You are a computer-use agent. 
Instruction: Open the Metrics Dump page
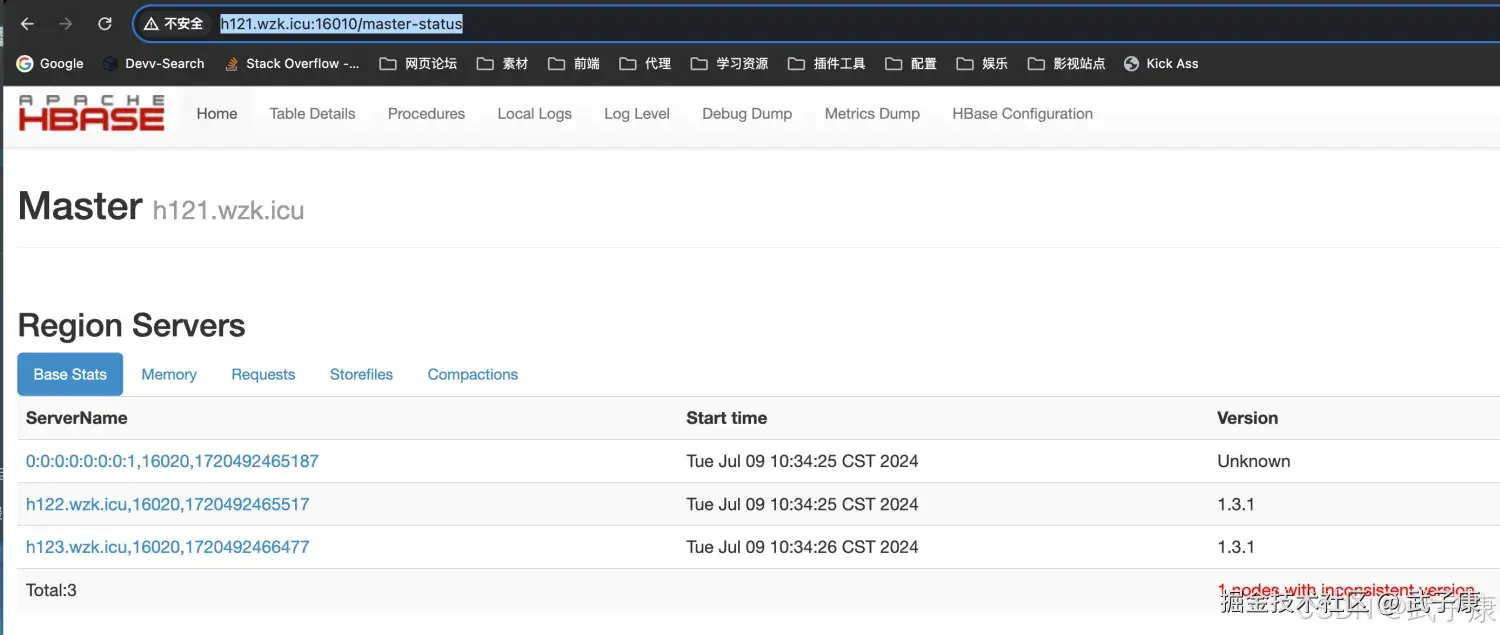(x=872, y=113)
